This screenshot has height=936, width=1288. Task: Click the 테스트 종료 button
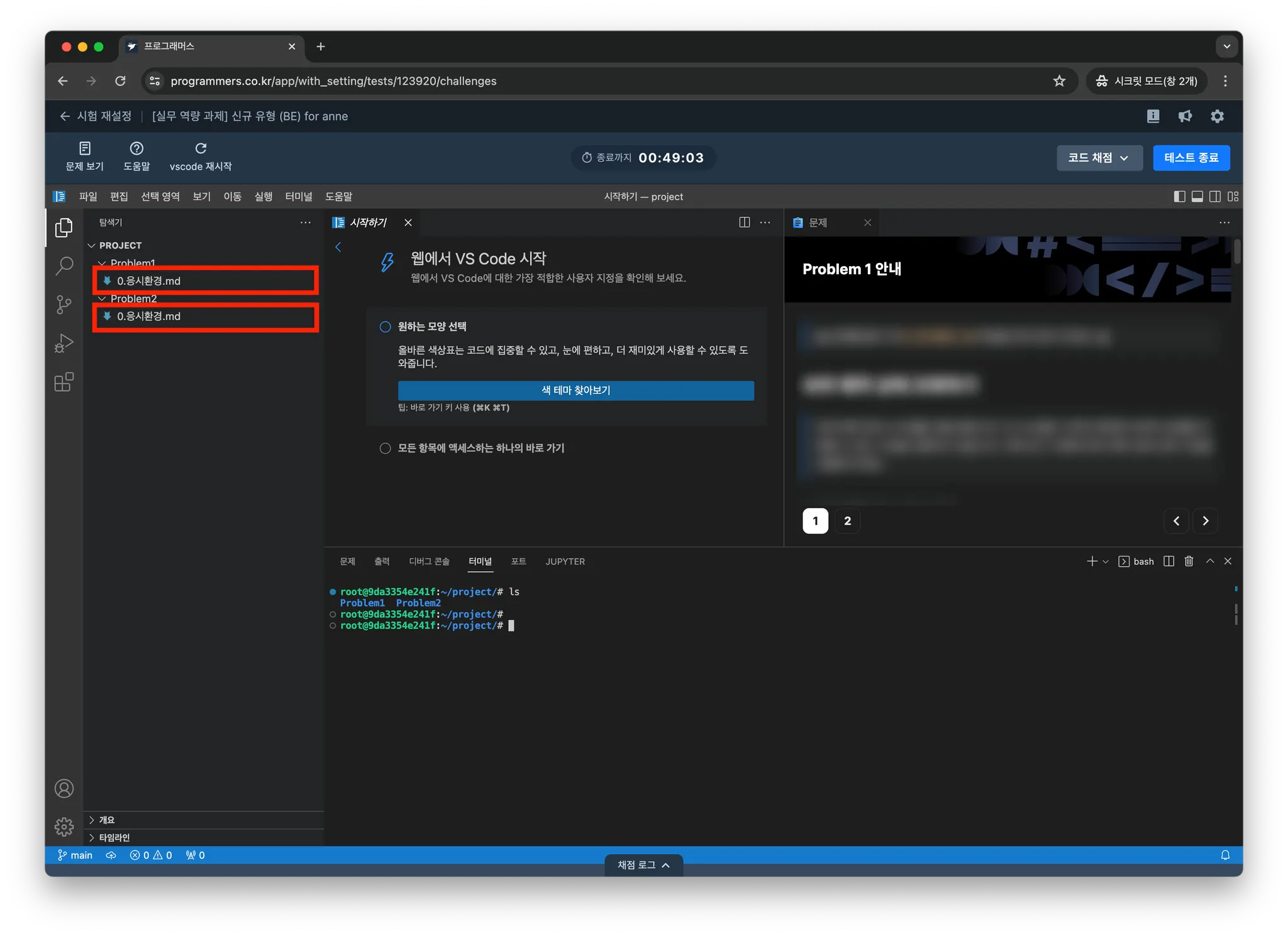pos(1191,158)
